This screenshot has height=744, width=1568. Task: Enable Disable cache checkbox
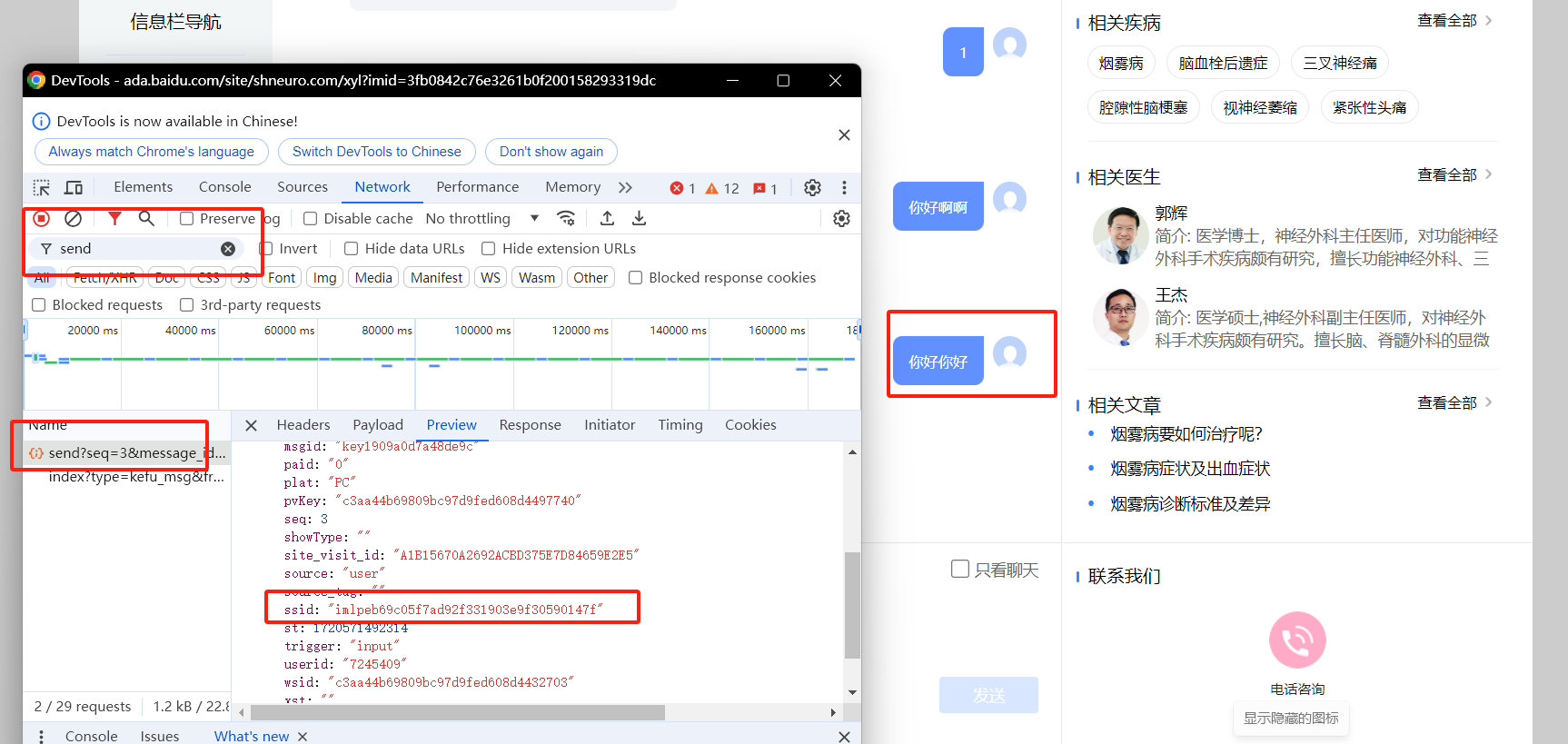(x=310, y=218)
